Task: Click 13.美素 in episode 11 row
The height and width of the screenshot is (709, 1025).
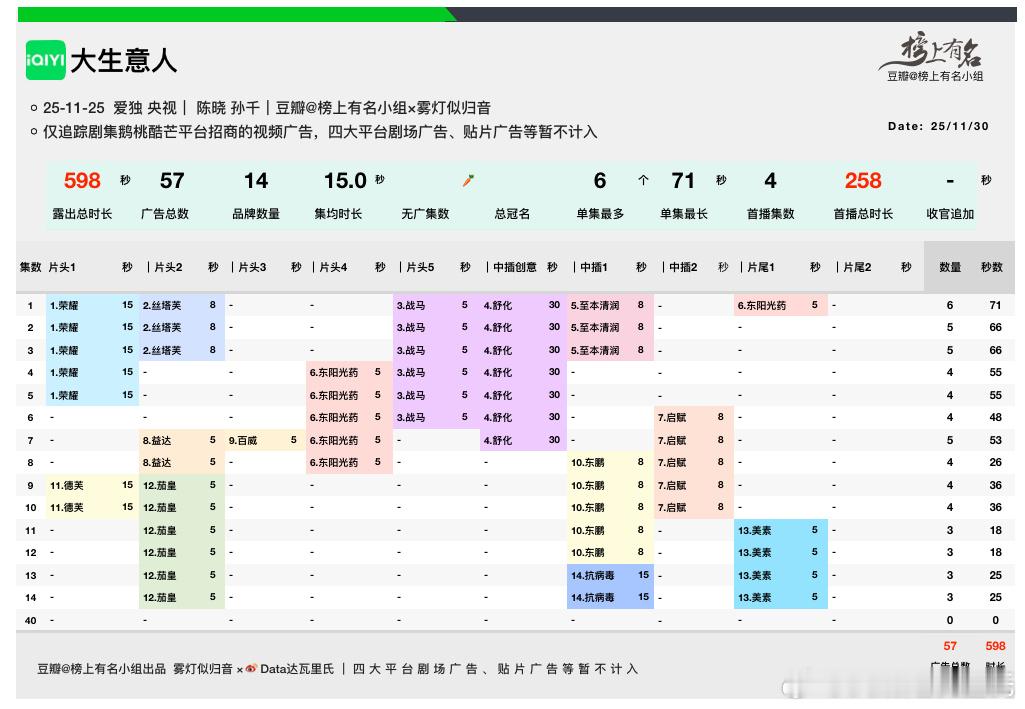Action: point(754,531)
